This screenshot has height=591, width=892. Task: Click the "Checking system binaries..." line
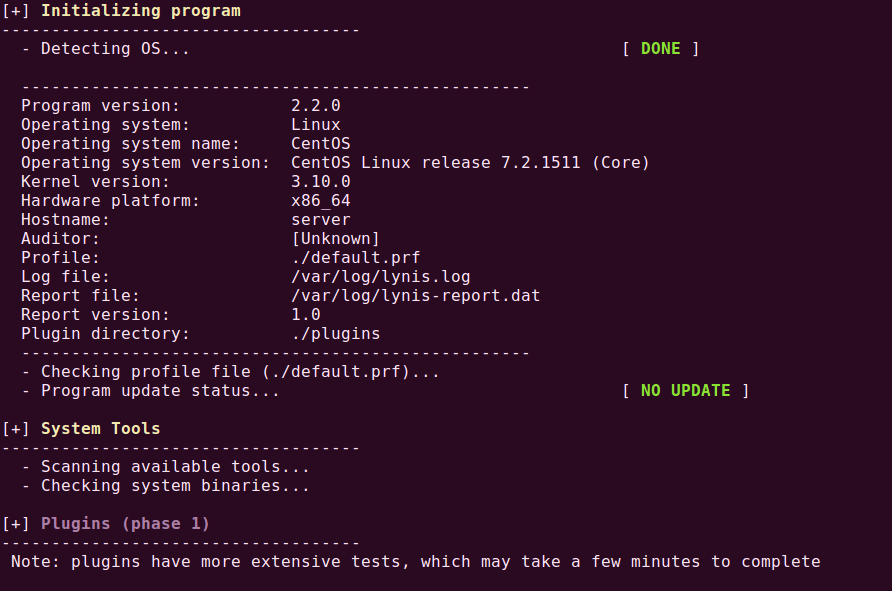coord(175,487)
